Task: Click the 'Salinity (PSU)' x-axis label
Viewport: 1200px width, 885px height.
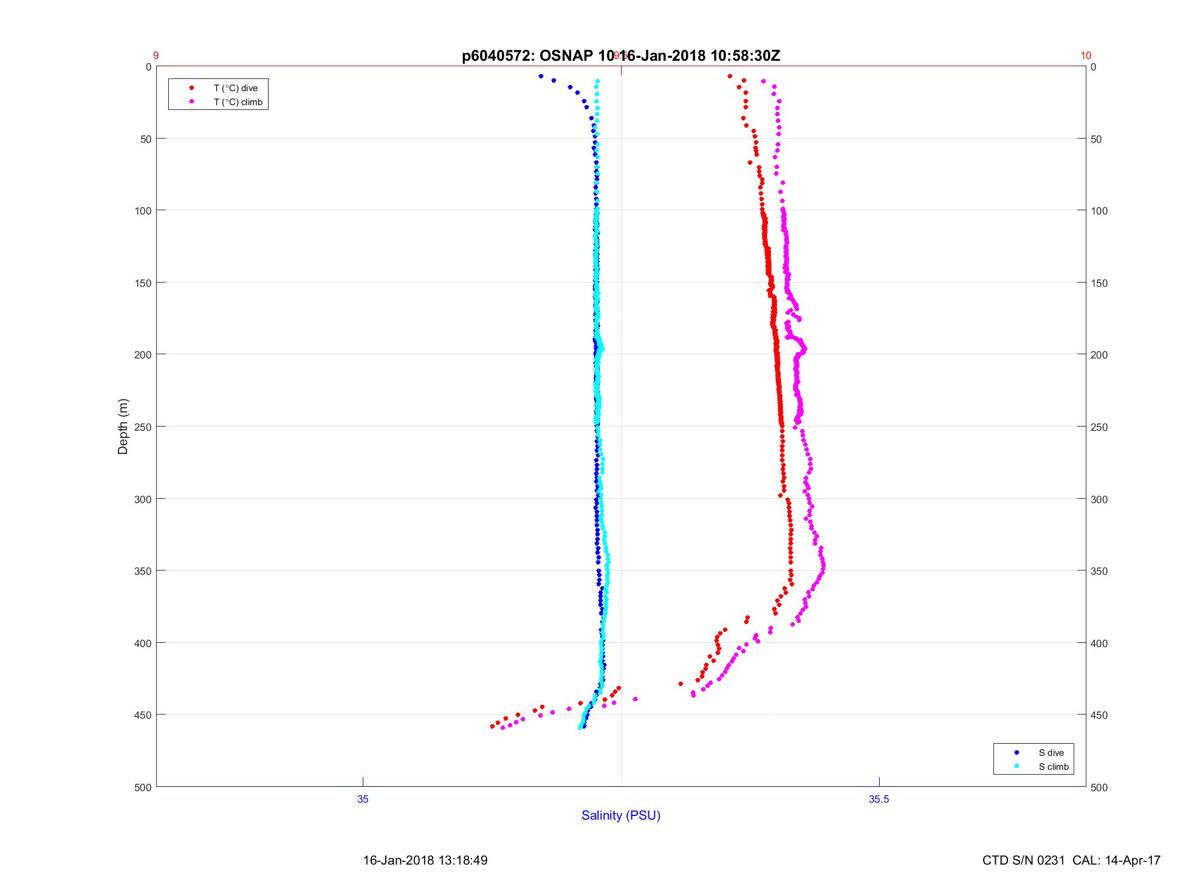Action: [x=621, y=815]
